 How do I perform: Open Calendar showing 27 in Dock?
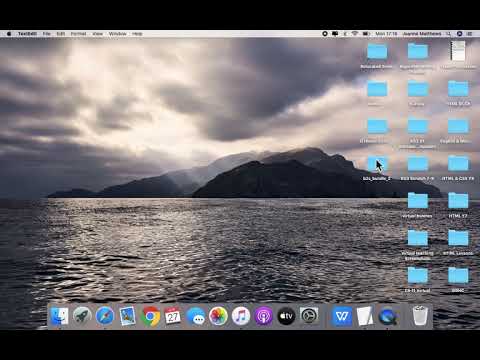[173, 316]
